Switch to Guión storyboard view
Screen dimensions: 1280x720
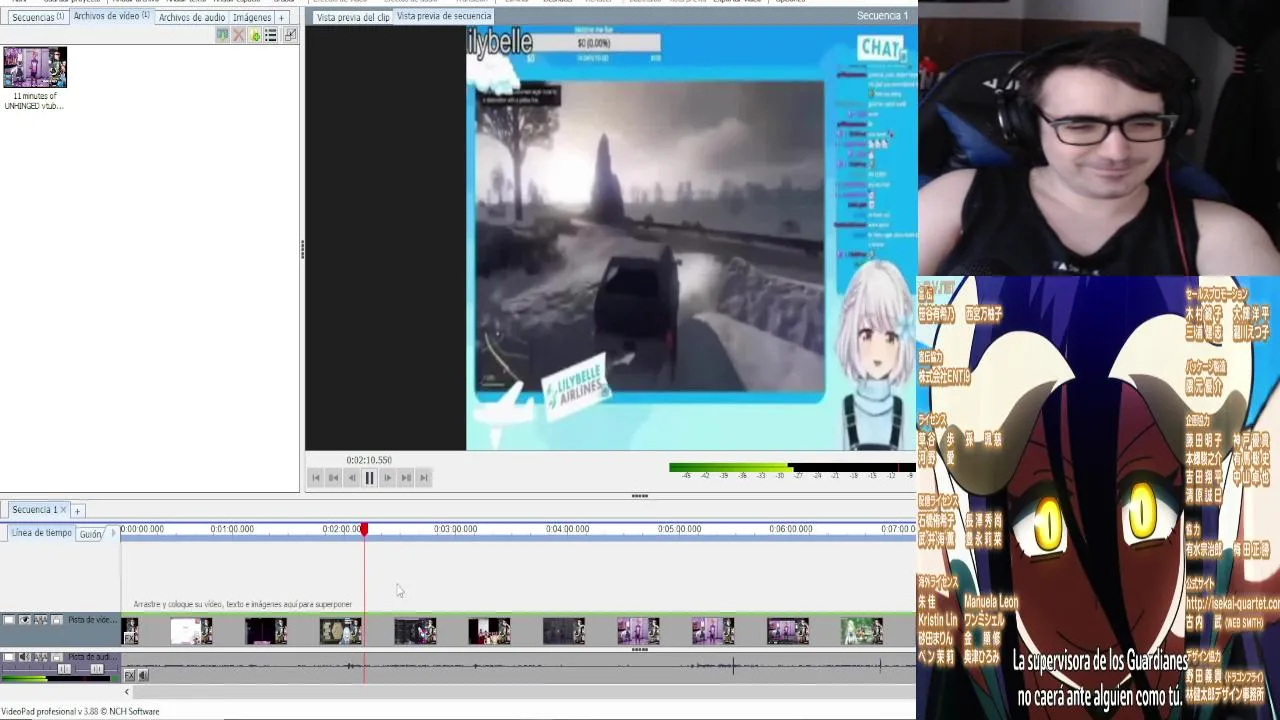point(91,534)
